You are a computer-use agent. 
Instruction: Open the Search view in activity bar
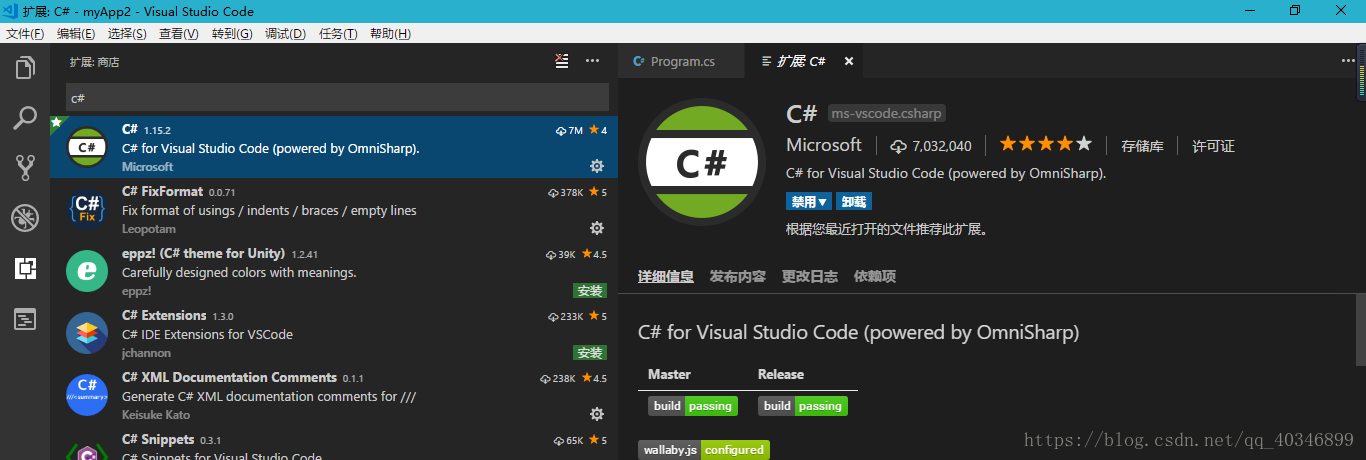(25, 118)
